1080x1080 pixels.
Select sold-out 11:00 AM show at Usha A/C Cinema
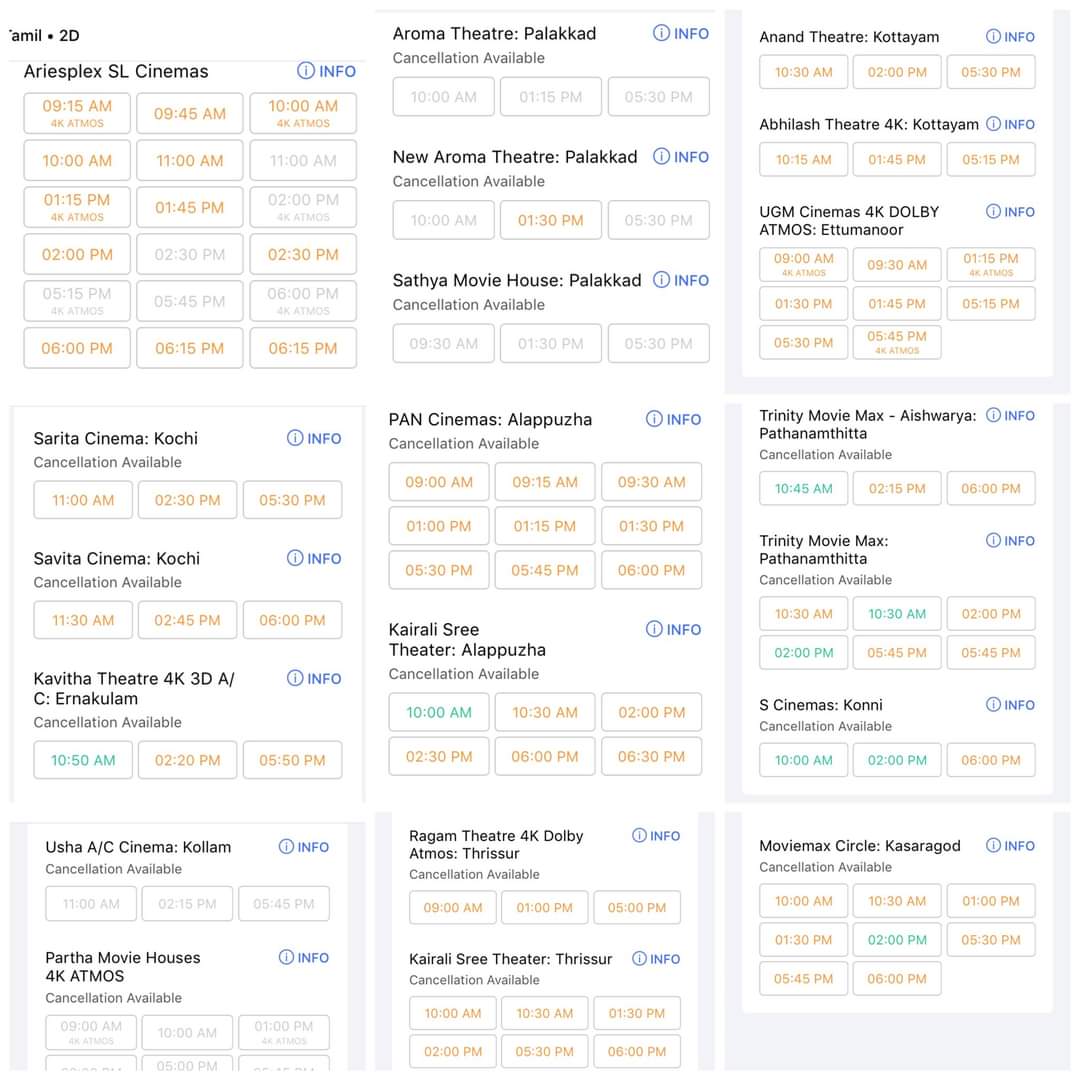click(91, 904)
